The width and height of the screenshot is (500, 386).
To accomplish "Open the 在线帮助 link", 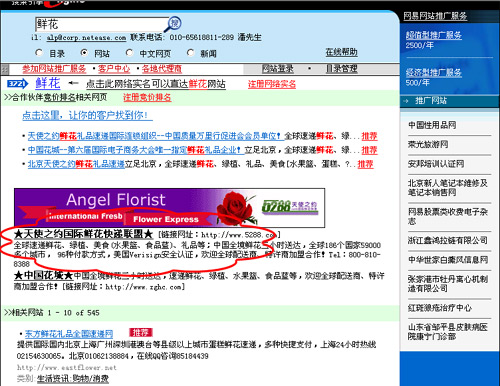I will pyautogui.click(x=341, y=52).
